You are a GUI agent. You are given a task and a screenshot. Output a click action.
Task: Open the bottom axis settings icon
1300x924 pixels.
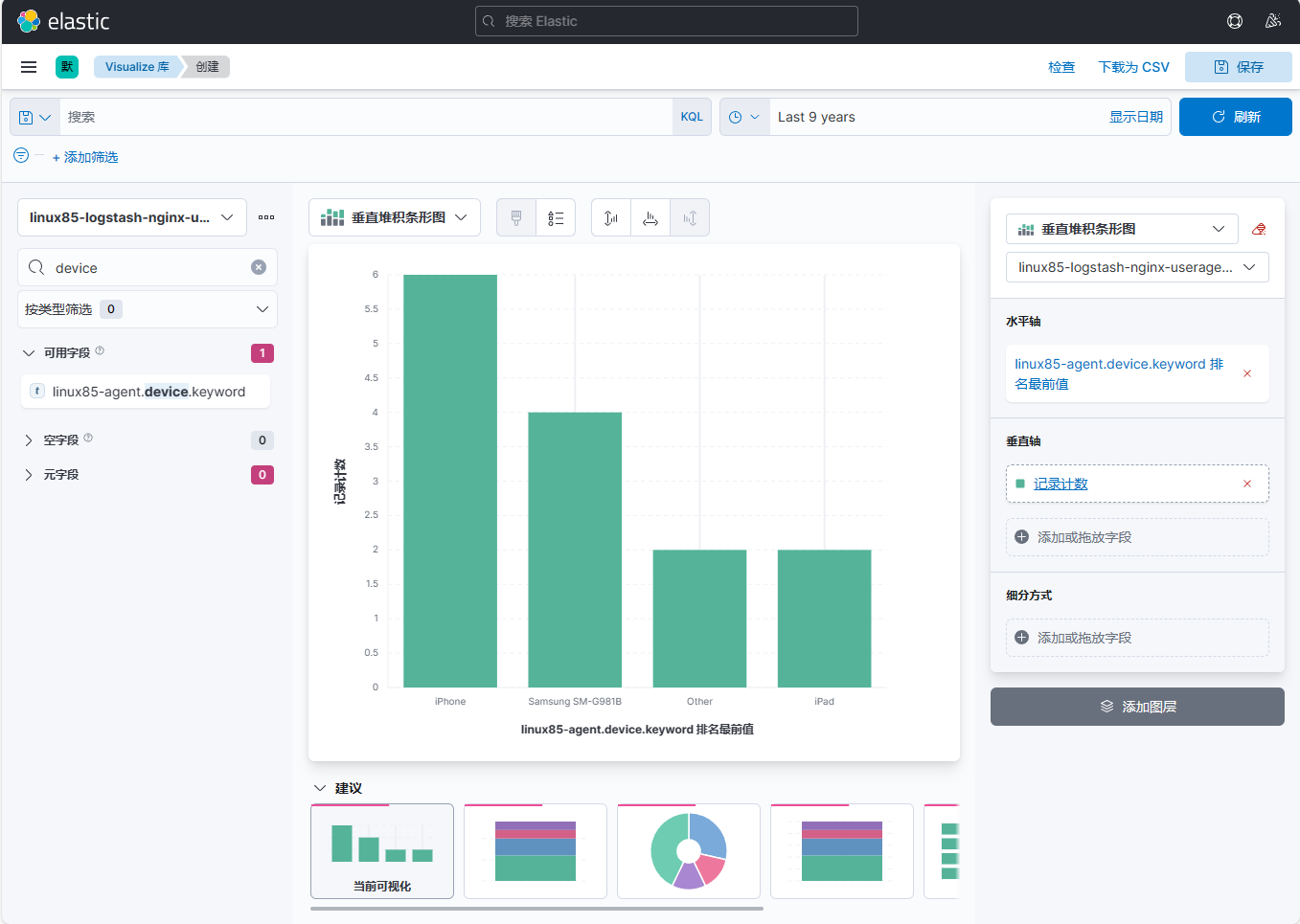[x=650, y=218]
